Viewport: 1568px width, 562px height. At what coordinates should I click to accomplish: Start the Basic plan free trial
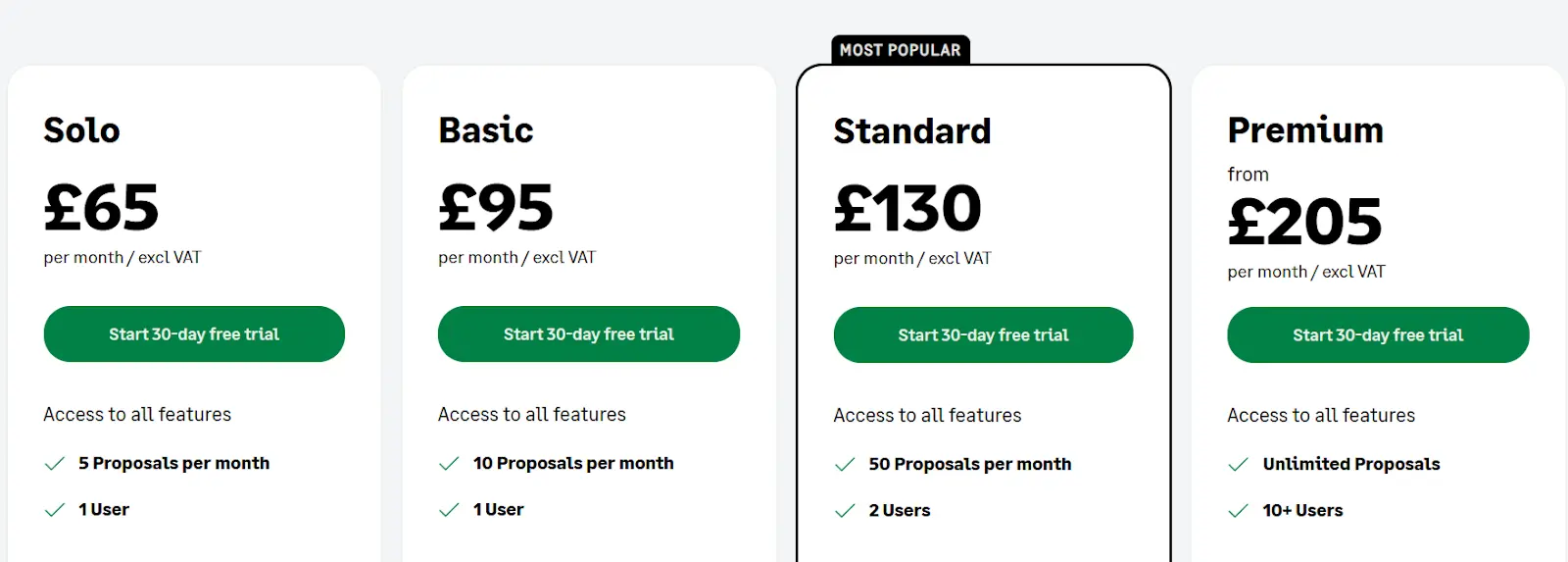coord(589,333)
